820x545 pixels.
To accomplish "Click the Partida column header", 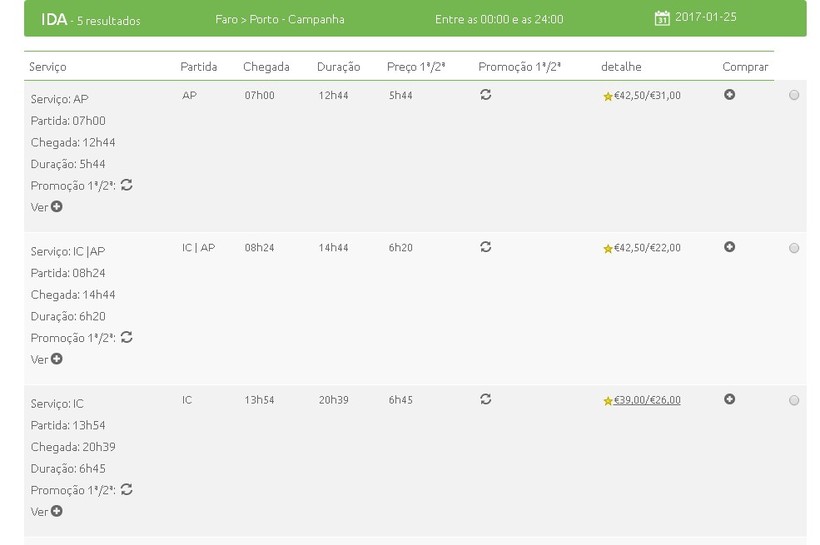I will [x=198, y=67].
